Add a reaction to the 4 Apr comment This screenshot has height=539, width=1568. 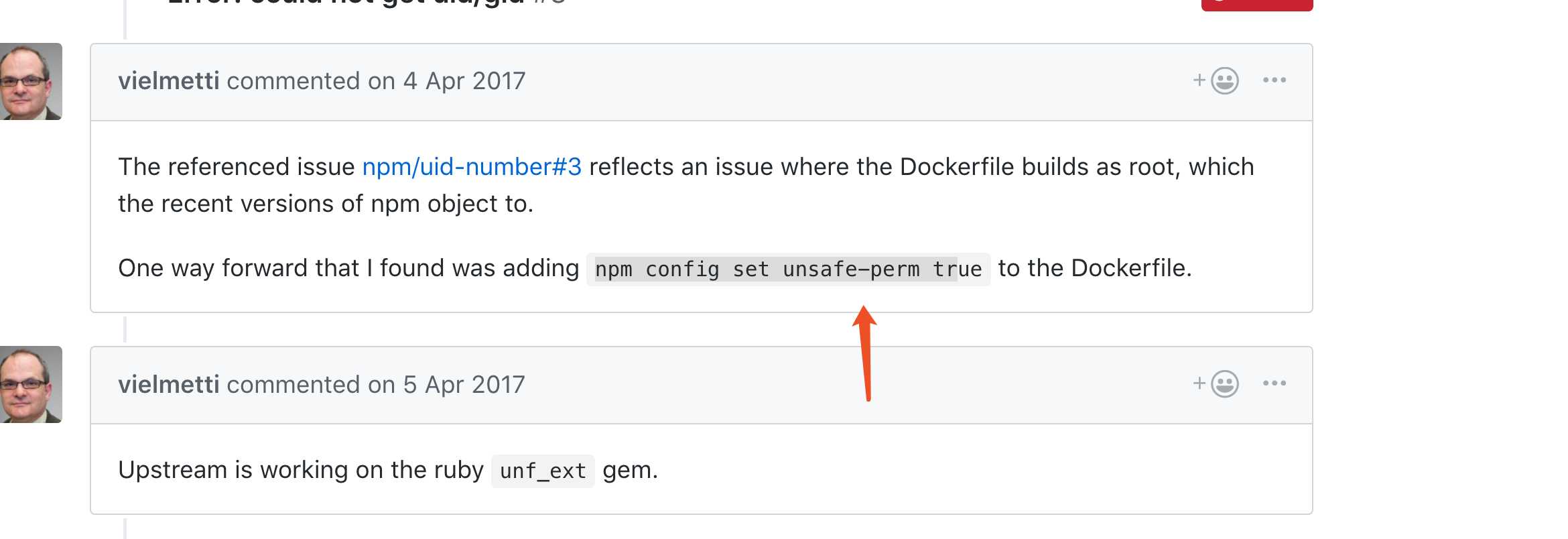tap(1216, 81)
